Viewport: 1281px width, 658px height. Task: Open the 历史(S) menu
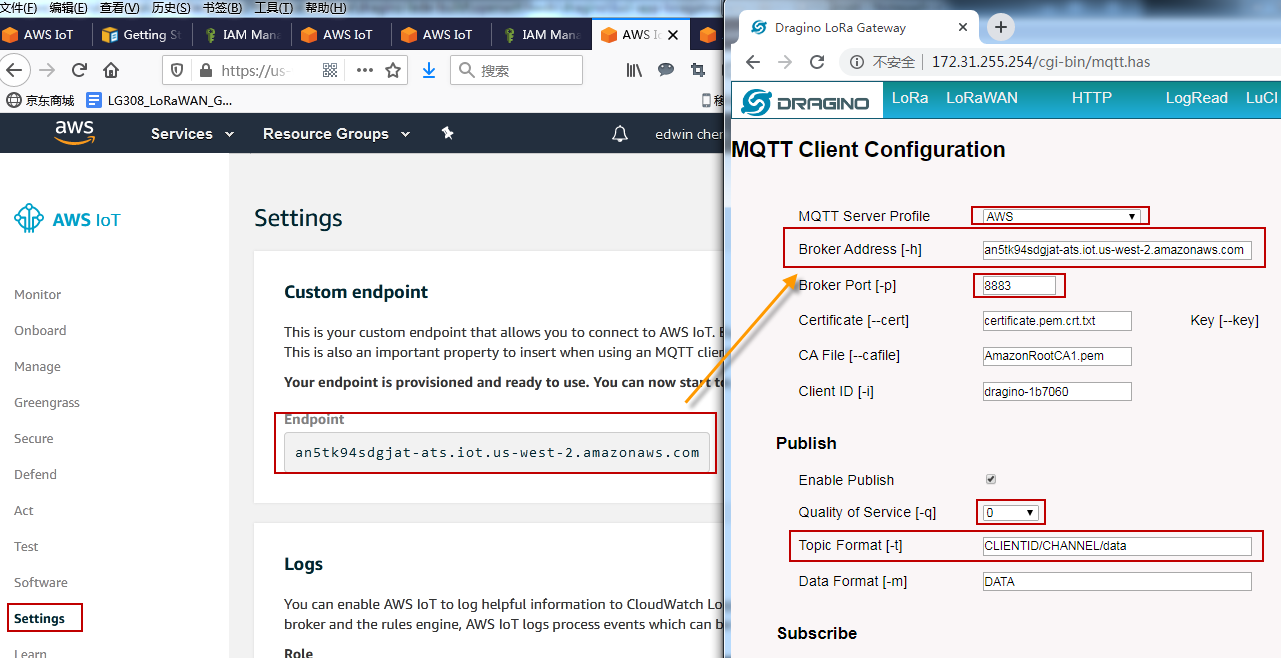click(x=171, y=8)
